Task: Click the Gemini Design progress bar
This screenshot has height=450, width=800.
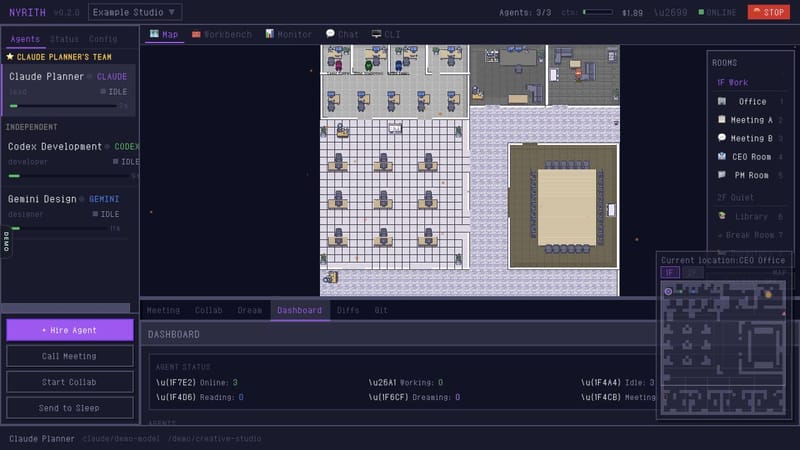Action: pos(61,229)
